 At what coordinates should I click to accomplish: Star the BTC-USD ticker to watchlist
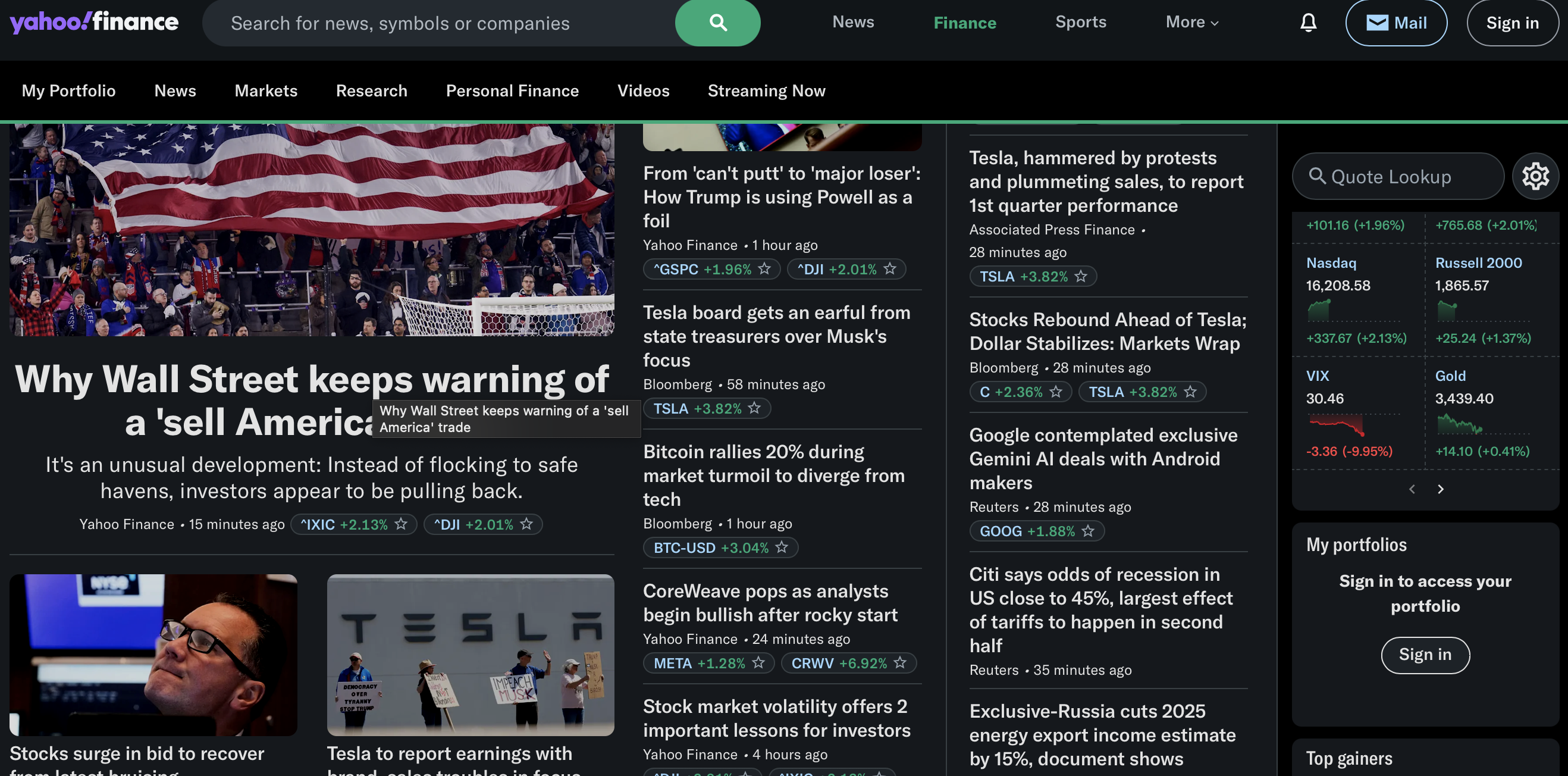(782, 547)
